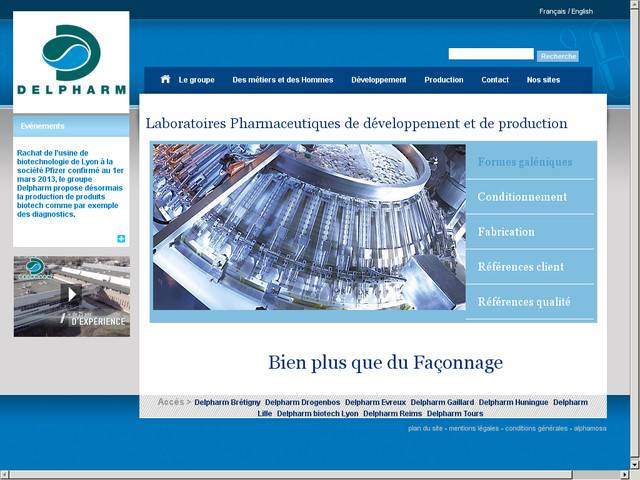Screen dimensions: 640x480
Task: Click the search input field
Action: (491, 54)
